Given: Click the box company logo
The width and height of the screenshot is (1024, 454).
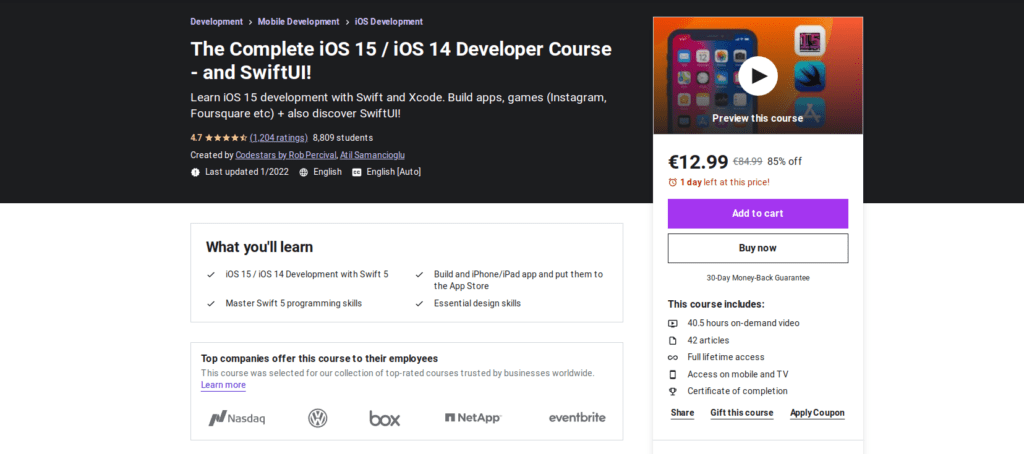Looking at the screenshot, I should coord(385,418).
